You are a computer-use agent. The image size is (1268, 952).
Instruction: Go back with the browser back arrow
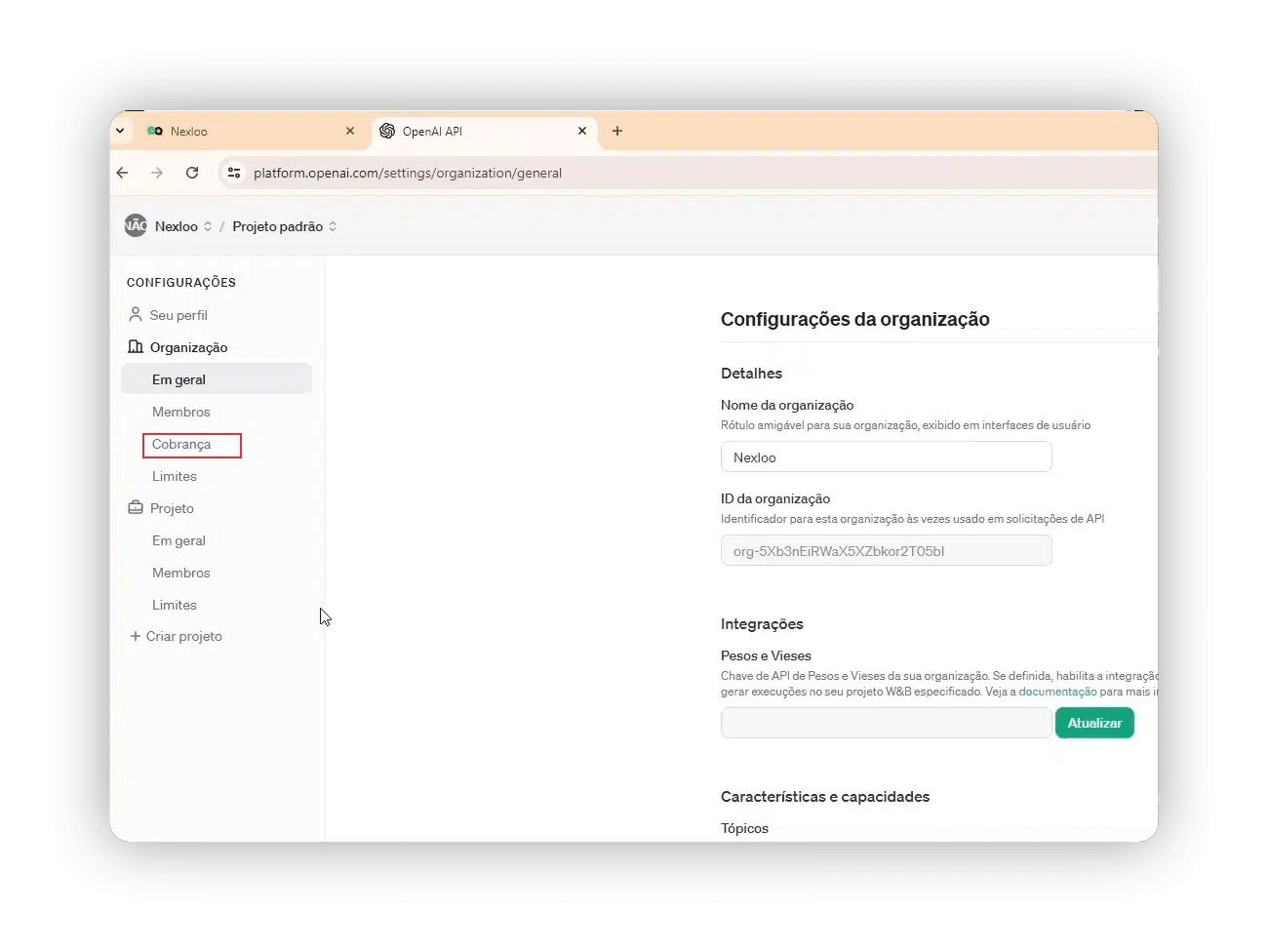coord(123,173)
